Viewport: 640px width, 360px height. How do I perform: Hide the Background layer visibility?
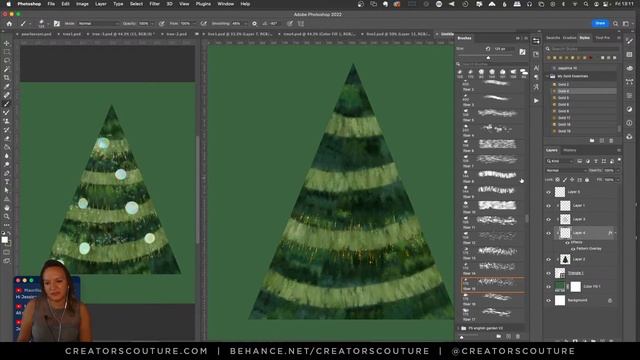[549, 300]
